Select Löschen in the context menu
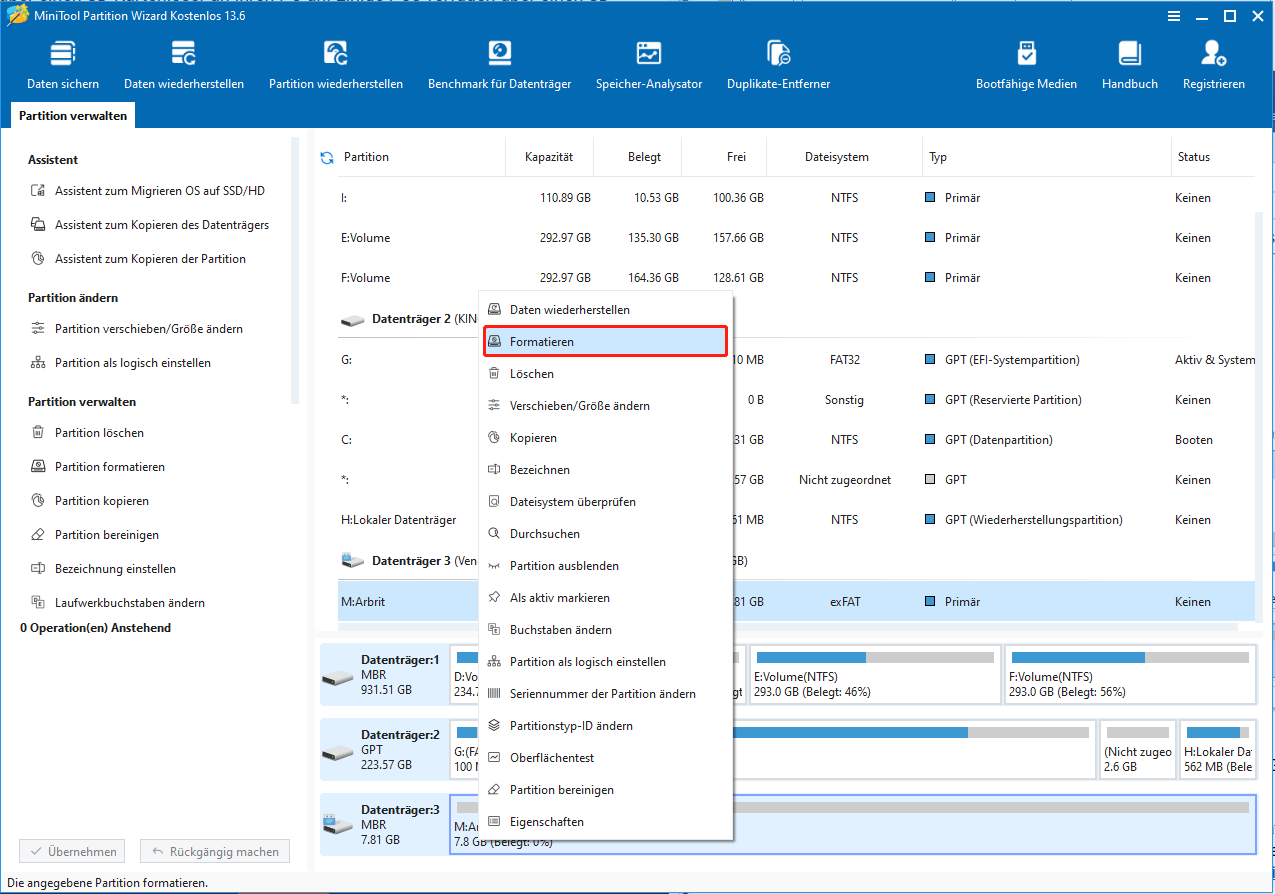The width and height of the screenshot is (1275, 894). pyautogui.click(x=606, y=374)
